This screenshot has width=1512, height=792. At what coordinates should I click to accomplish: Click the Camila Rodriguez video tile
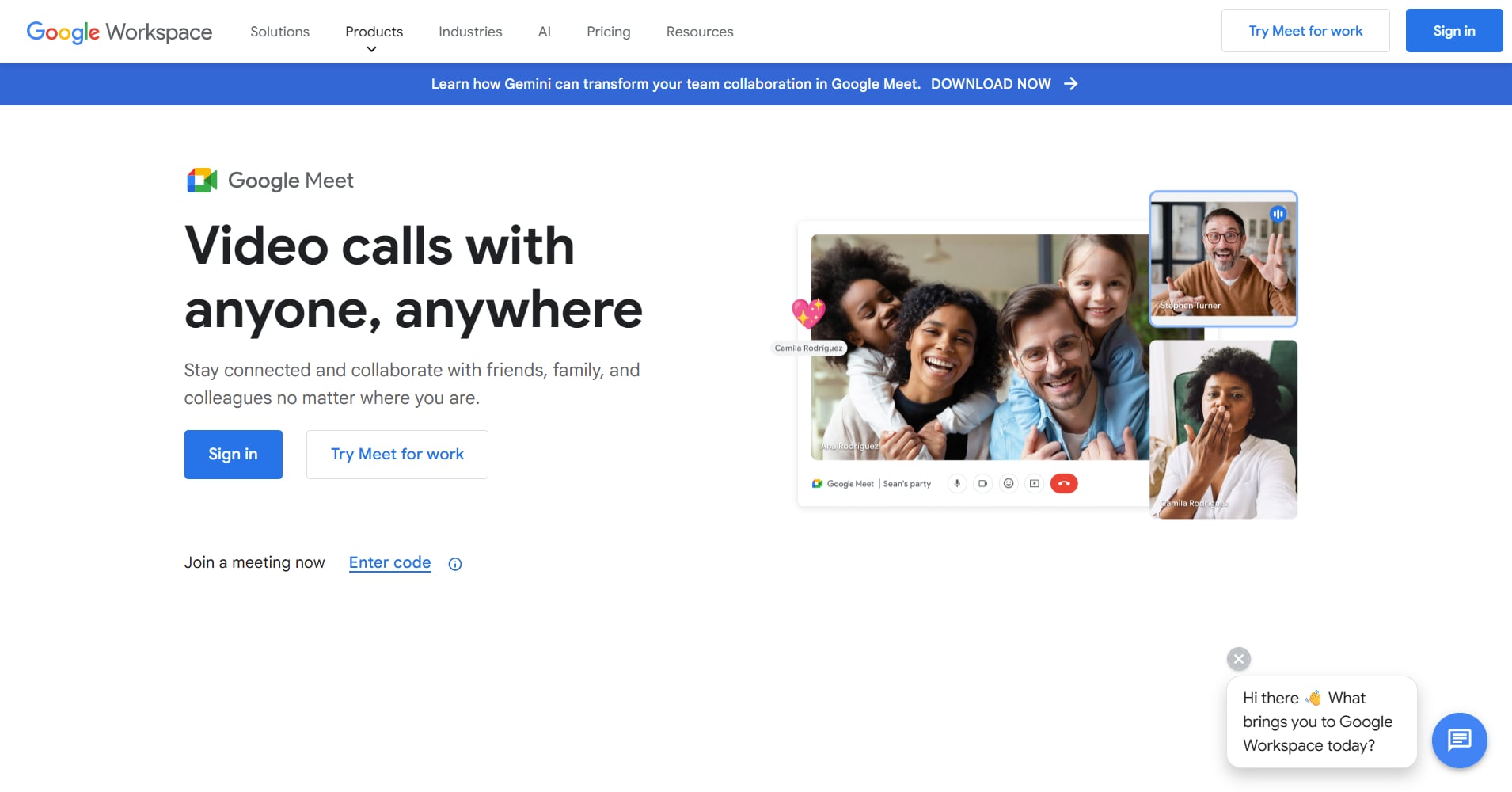(1223, 429)
